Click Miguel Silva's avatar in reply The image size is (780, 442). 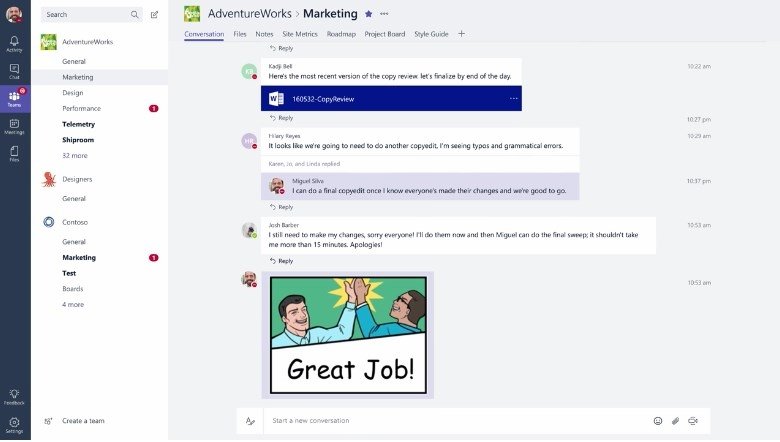pyautogui.click(x=277, y=185)
